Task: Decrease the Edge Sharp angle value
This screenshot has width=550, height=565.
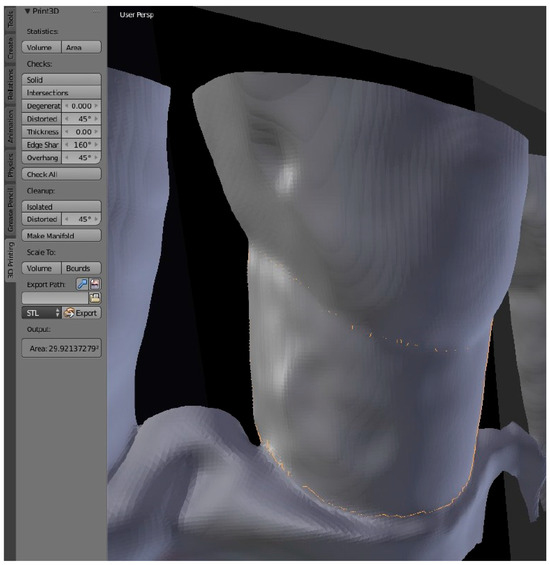Action: (66, 144)
